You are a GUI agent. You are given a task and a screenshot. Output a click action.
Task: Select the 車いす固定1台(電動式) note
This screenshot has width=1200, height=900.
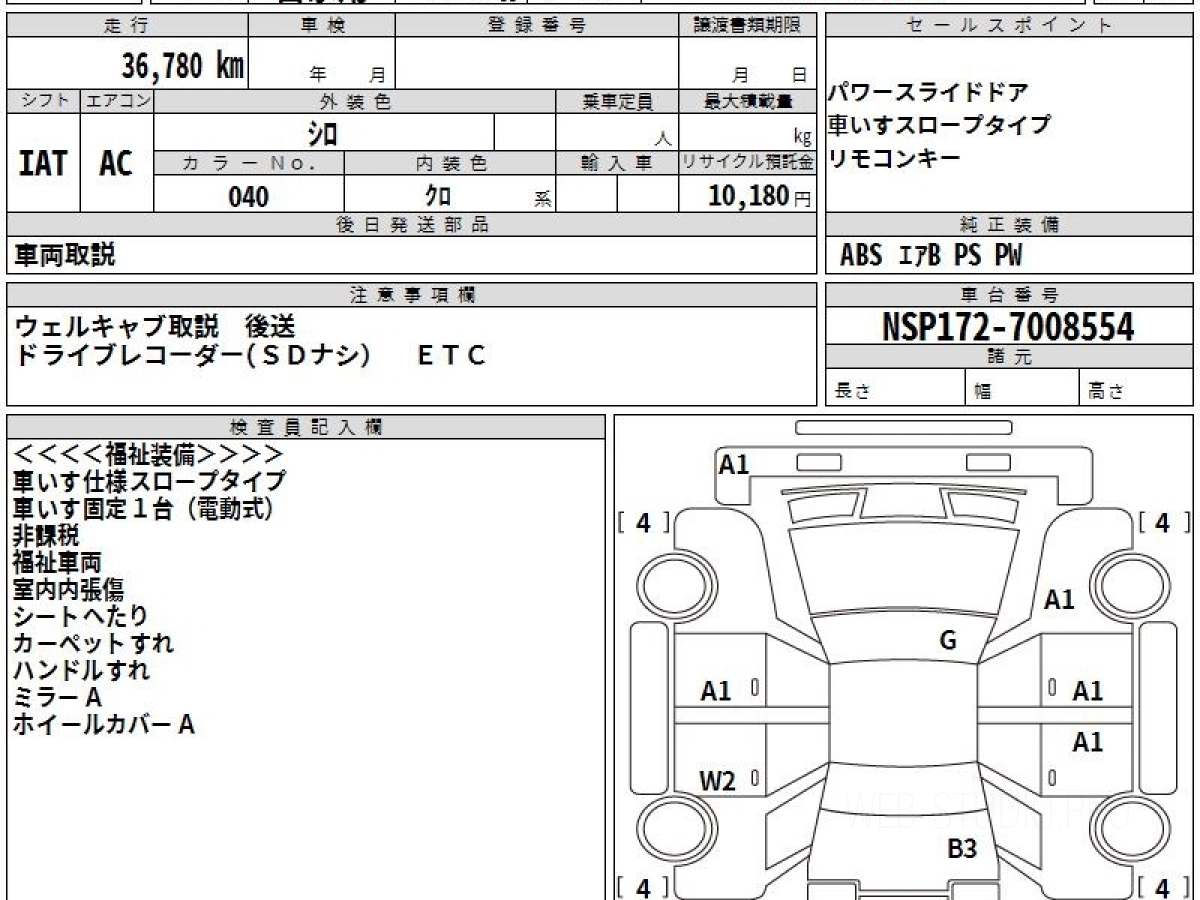coord(143,509)
